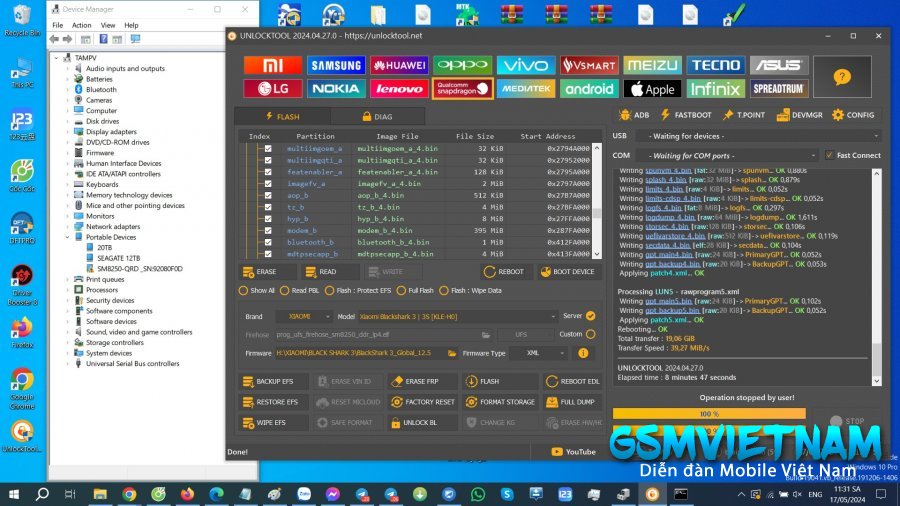This screenshot has width=900, height=506.
Task: Open the Android tile
Action: click(x=589, y=89)
